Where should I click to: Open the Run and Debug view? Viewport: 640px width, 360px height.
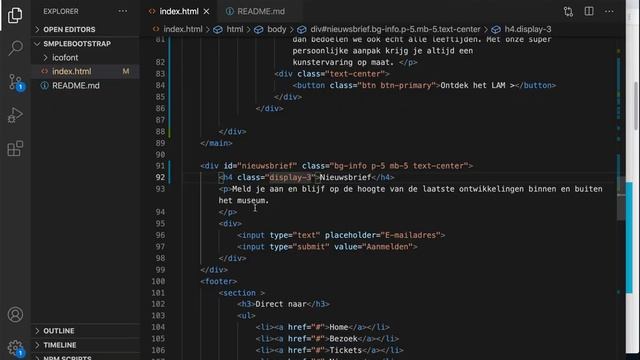15,116
